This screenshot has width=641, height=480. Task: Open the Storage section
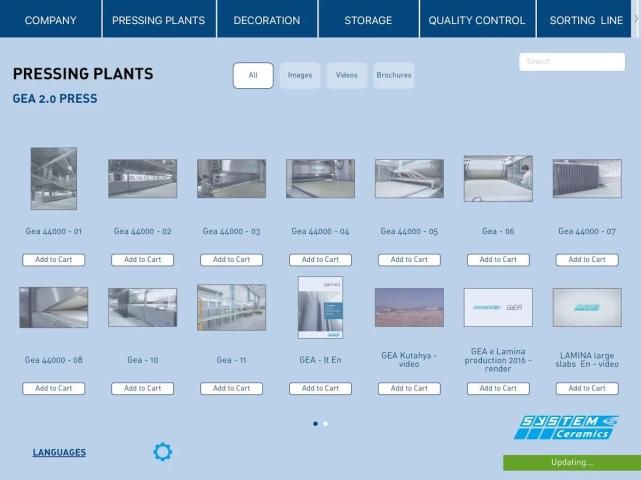368,20
